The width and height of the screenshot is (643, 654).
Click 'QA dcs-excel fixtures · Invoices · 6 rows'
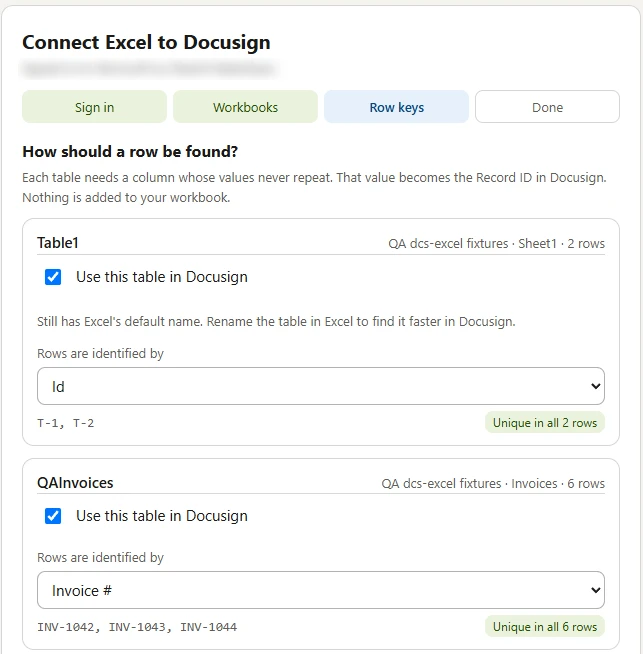[x=493, y=483]
